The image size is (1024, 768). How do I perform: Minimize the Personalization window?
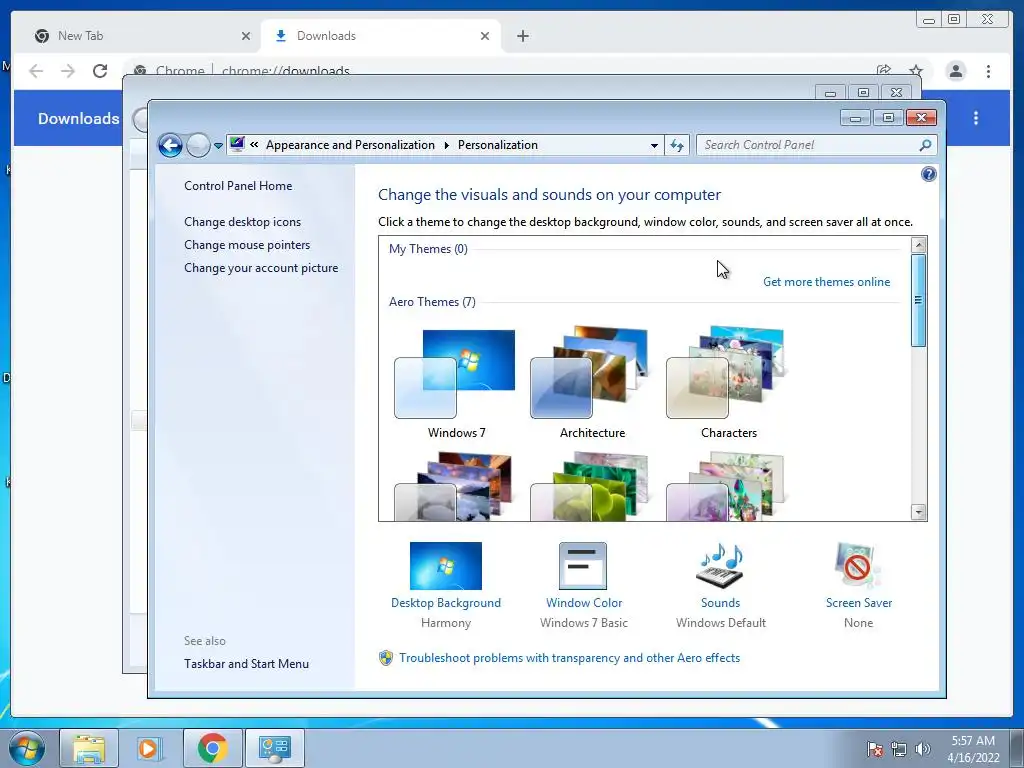[855, 118]
